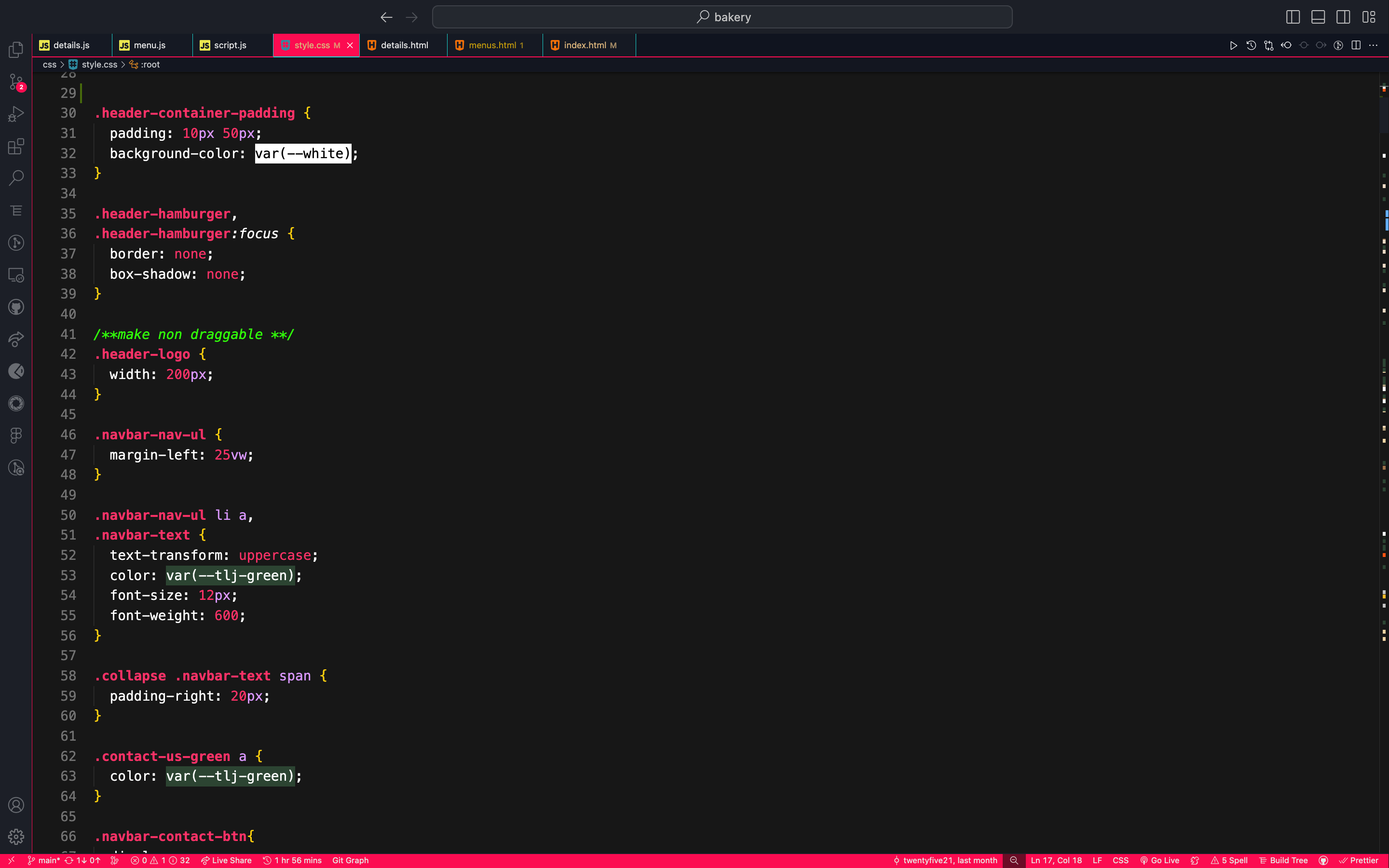The height and width of the screenshot is (868, 1389).
Task: Click the zoom-out magnifier in status bar
Action: click(1014, 861)
